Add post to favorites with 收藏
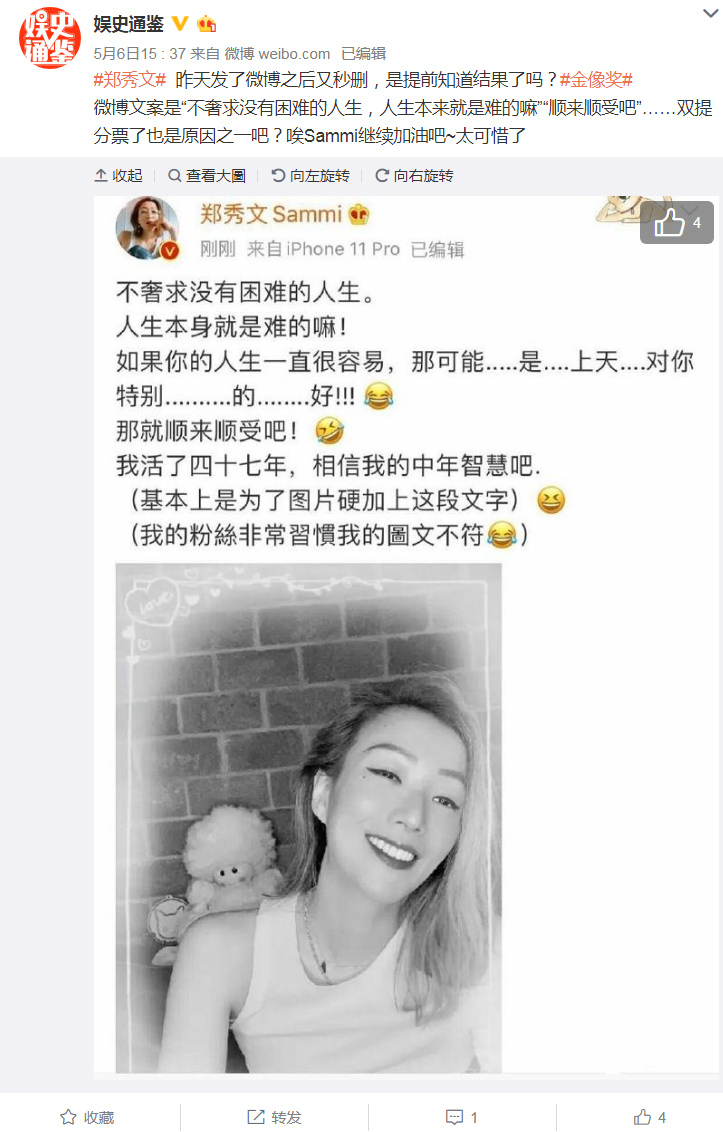The width and height of the screenshot is (723, 1132). click(87, 1117)
